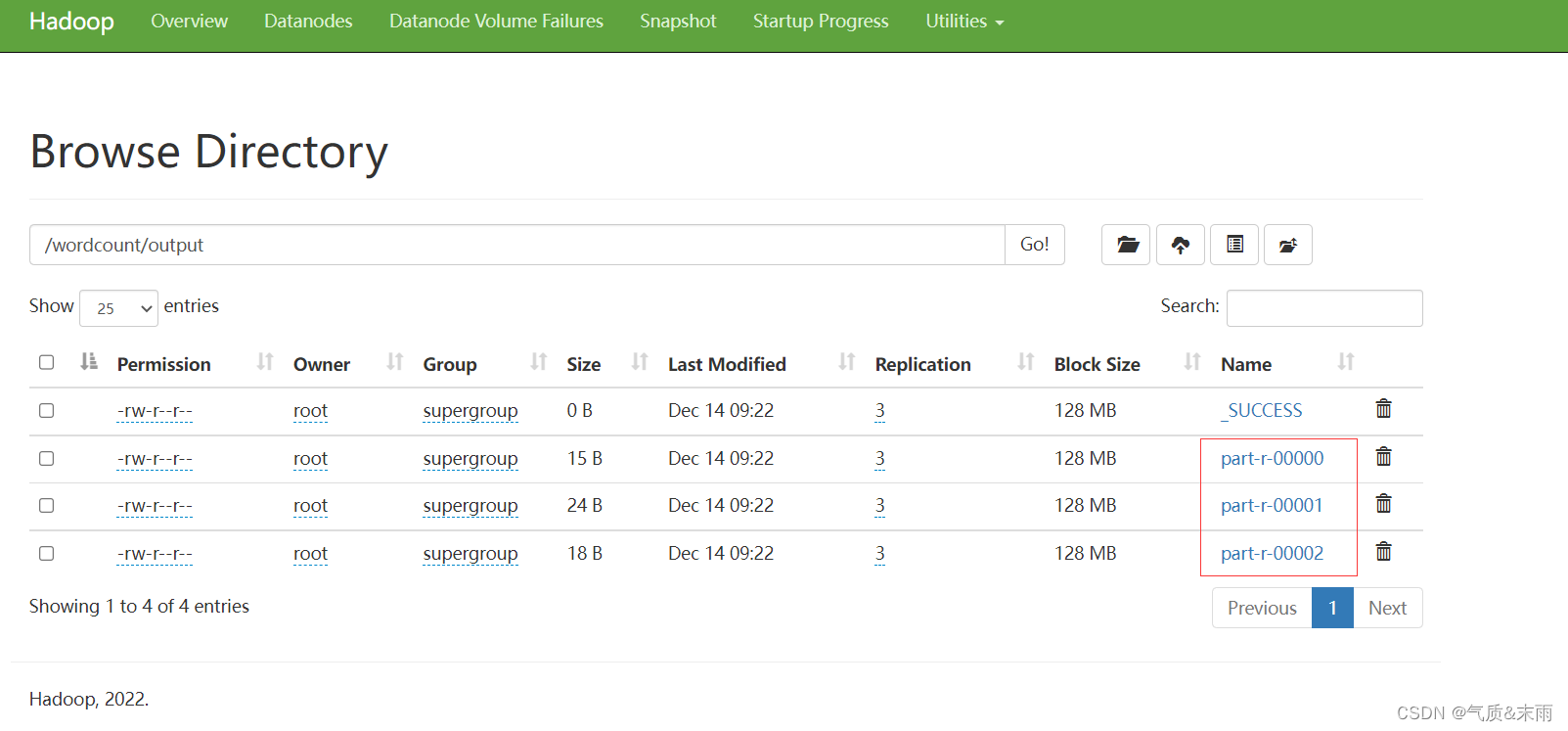This screenshot has width=1568, height=731.
Task: Check the part-r-00001 row checkbox
Action: 46,505
